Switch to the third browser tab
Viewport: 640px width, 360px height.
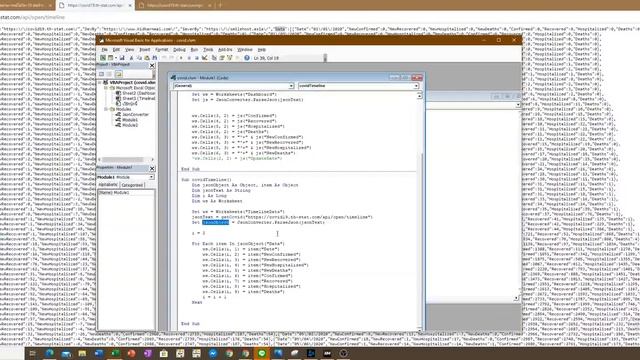click(x=175, y=5)
